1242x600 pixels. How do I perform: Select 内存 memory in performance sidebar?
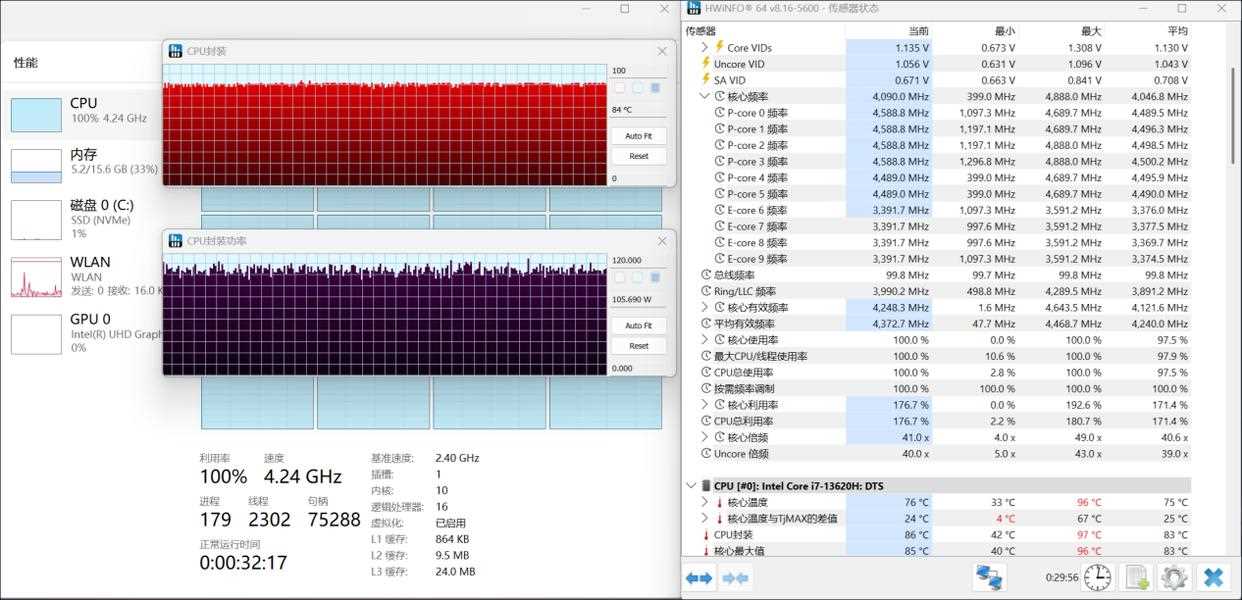(36, 165)
